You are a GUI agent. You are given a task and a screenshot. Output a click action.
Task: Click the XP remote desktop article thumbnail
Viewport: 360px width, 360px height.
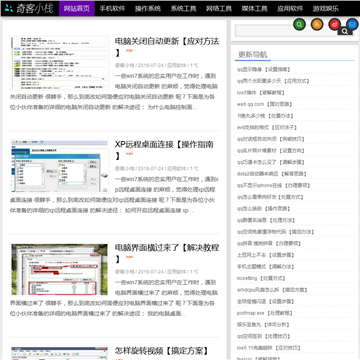pos(59,166)
